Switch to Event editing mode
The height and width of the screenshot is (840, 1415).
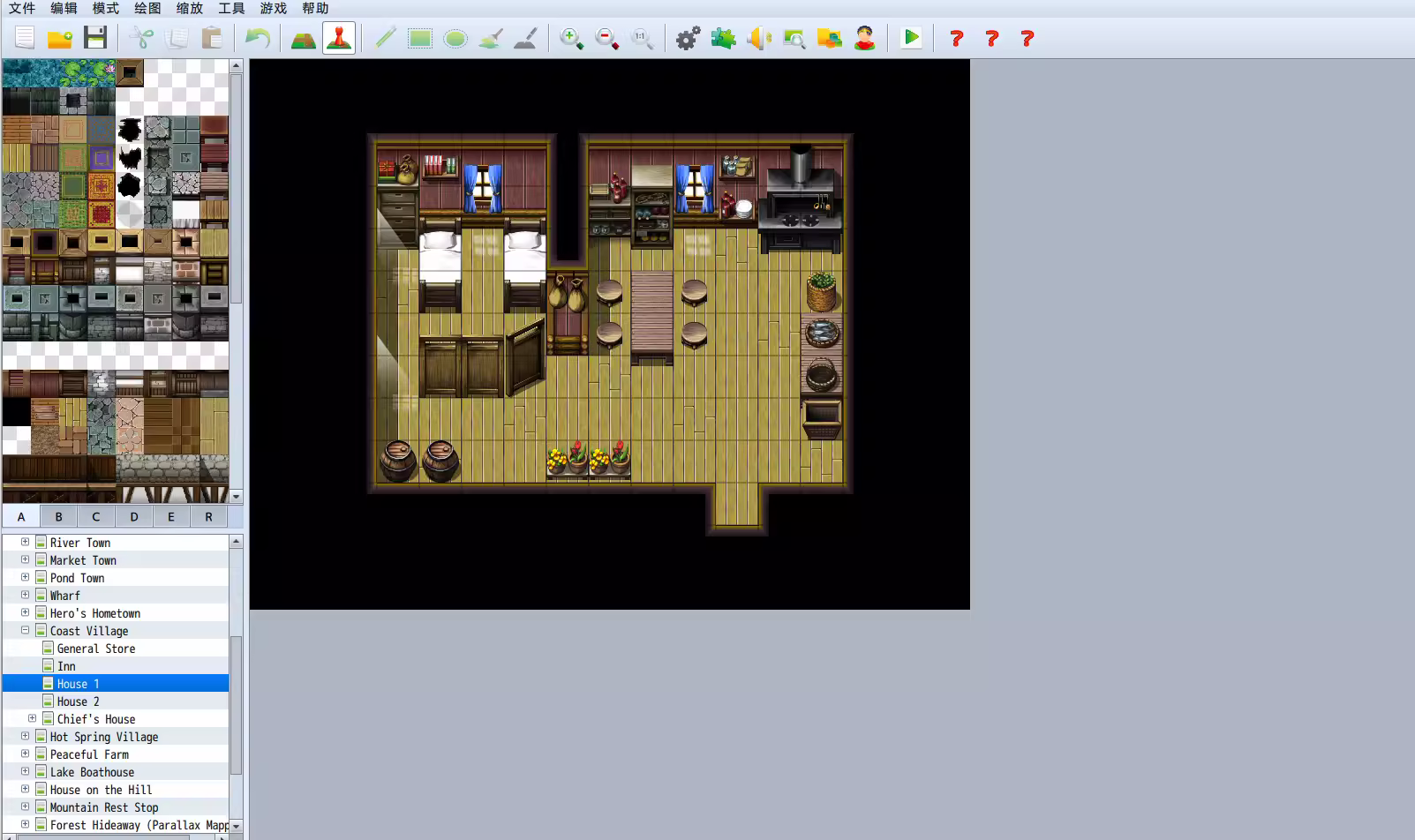(339, 38)
